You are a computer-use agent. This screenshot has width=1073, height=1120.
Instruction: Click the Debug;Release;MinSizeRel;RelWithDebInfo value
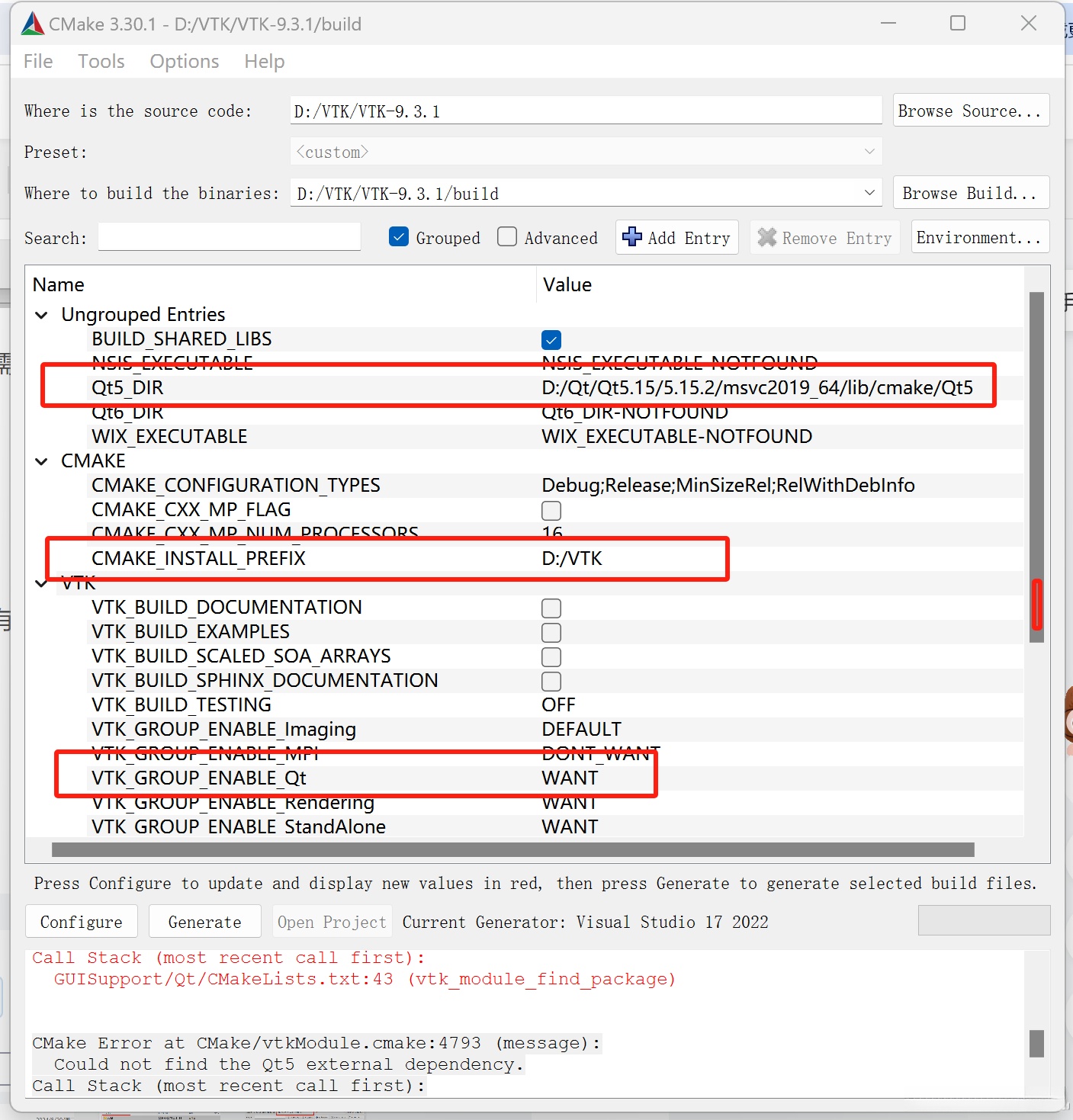728,486
